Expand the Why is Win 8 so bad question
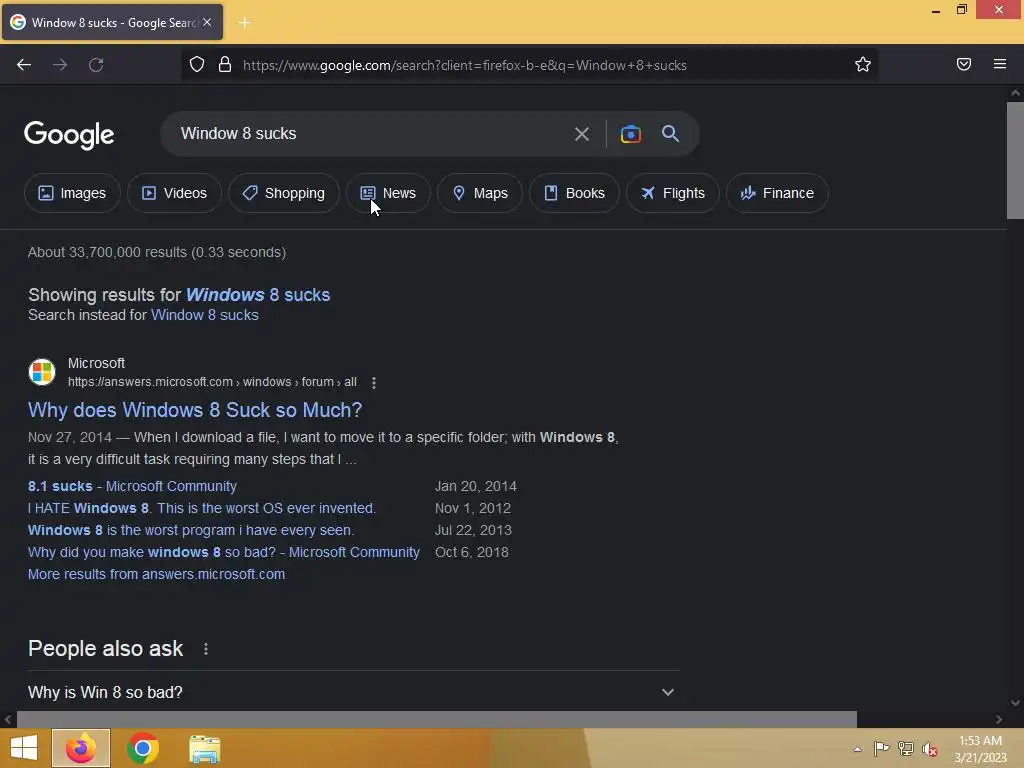 (353, 692)
